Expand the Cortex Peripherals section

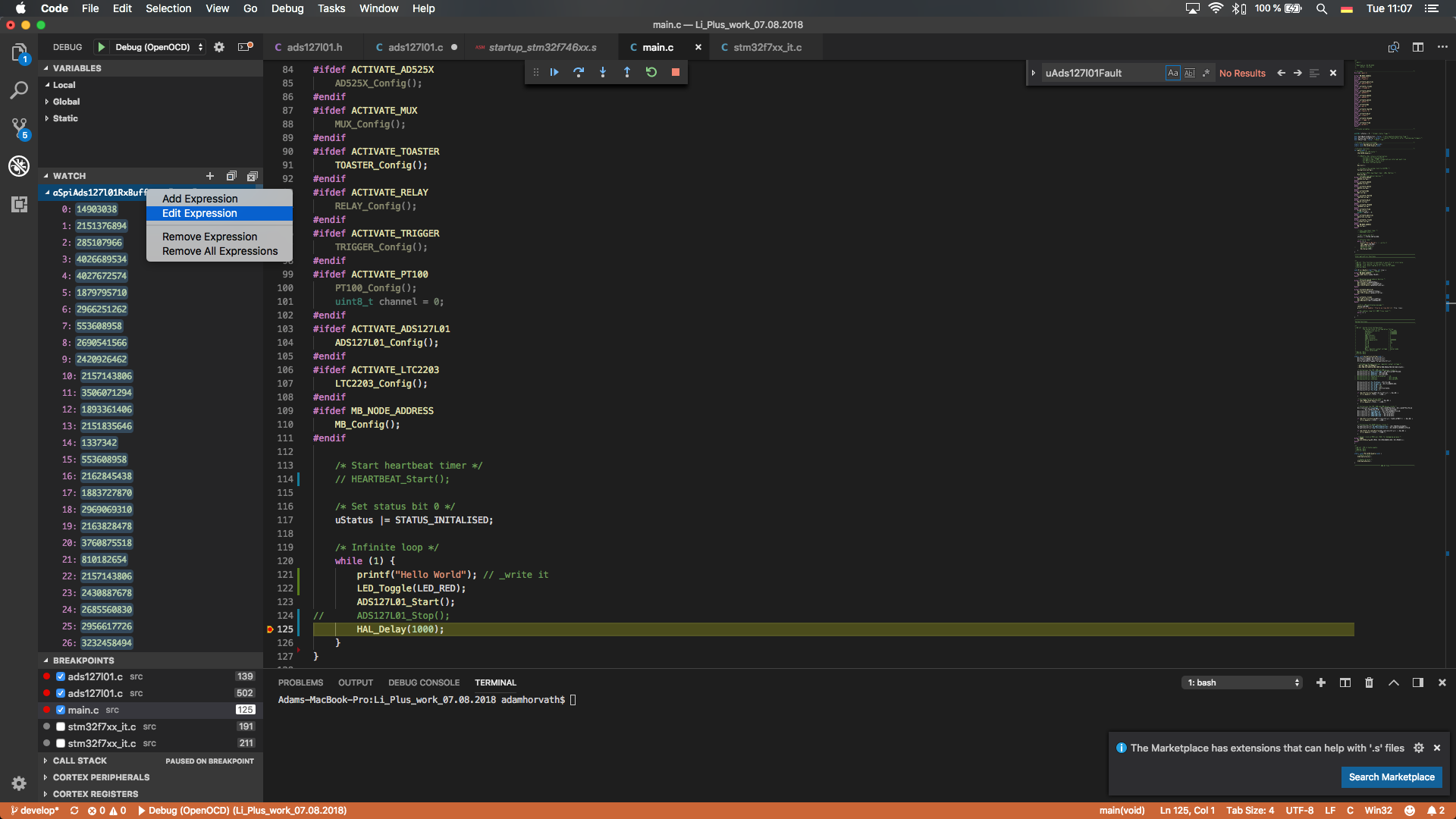pyautogui.click(x=101, y=777)
